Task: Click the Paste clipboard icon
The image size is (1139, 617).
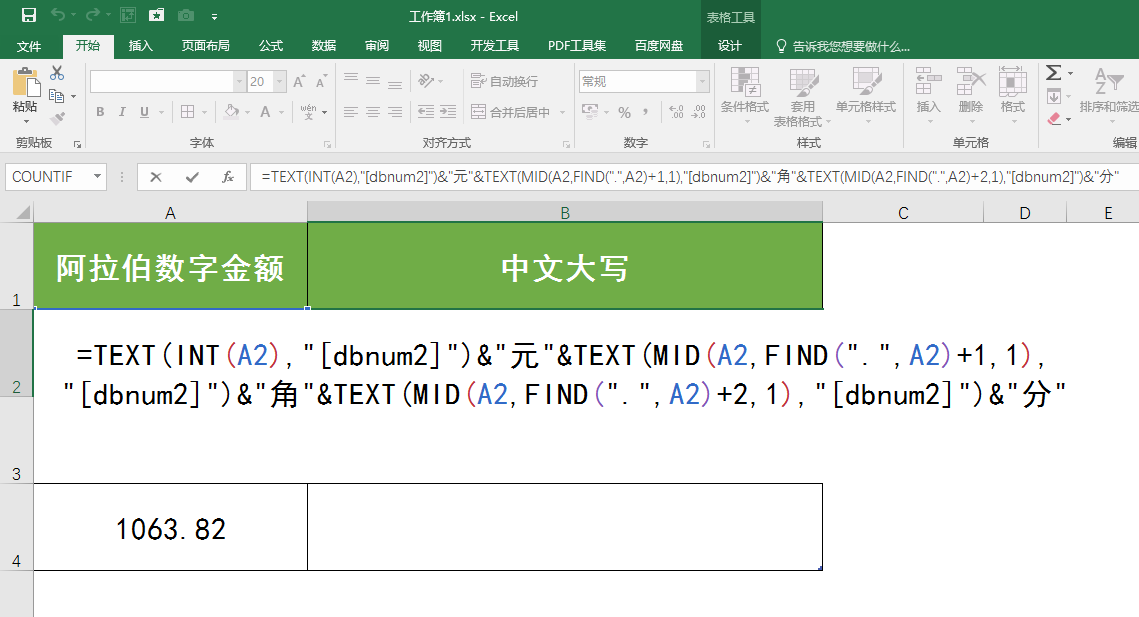Action: click(x=25, y=82)
